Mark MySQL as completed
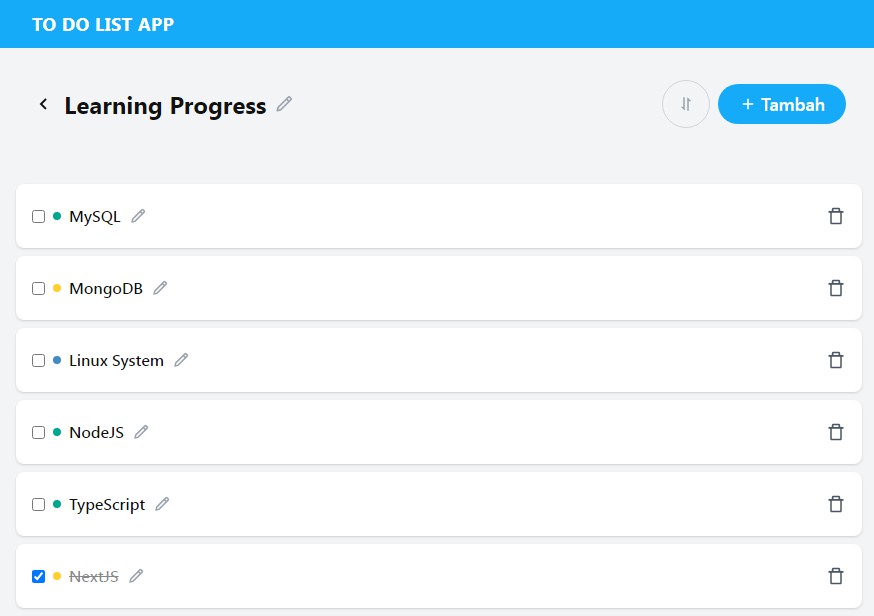The image size is (874, 616). [x=36, y=215]
